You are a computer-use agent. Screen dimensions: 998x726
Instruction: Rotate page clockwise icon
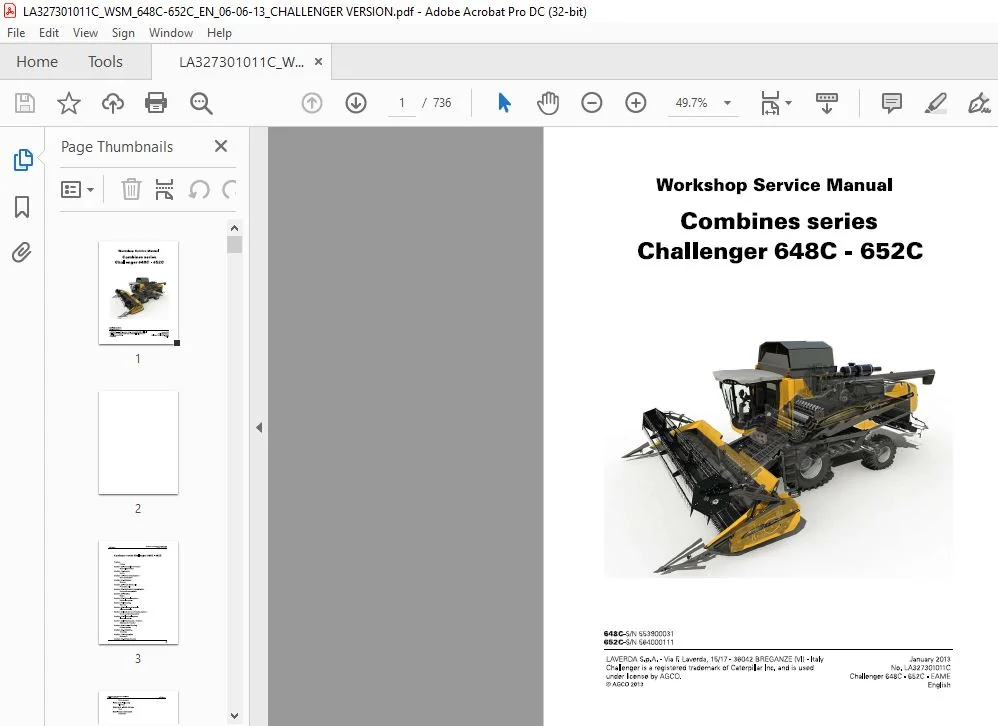click(x=229, y=189)
